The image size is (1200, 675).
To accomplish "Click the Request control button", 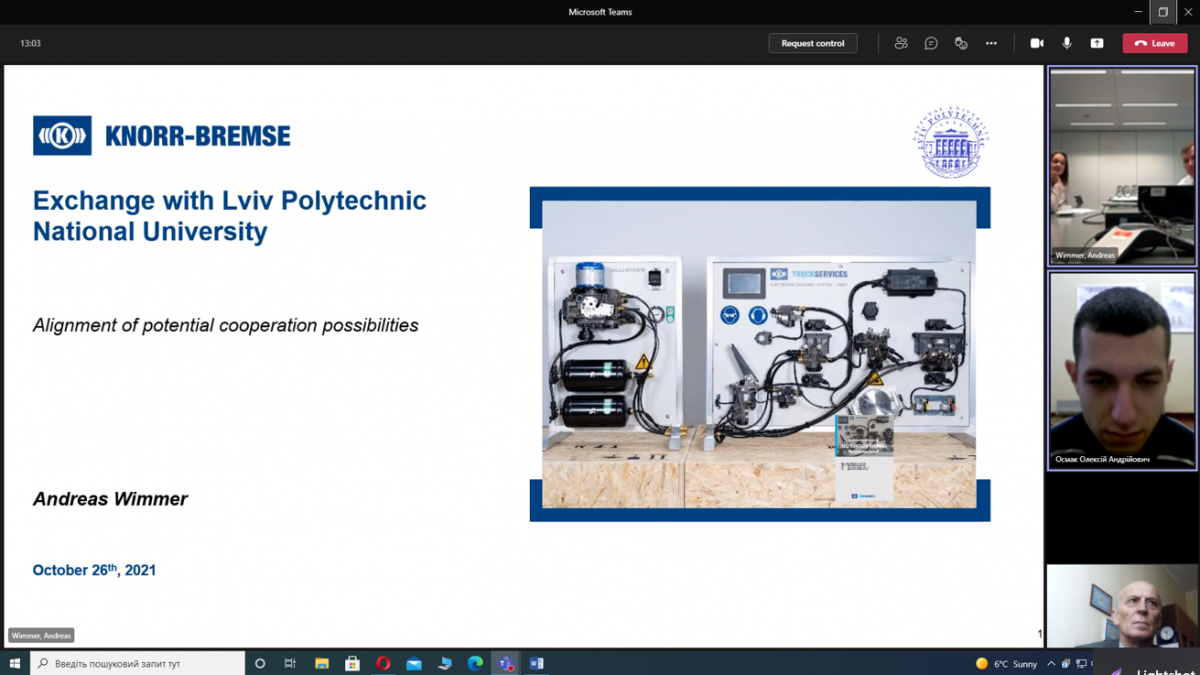I will [x=813, y=43].
